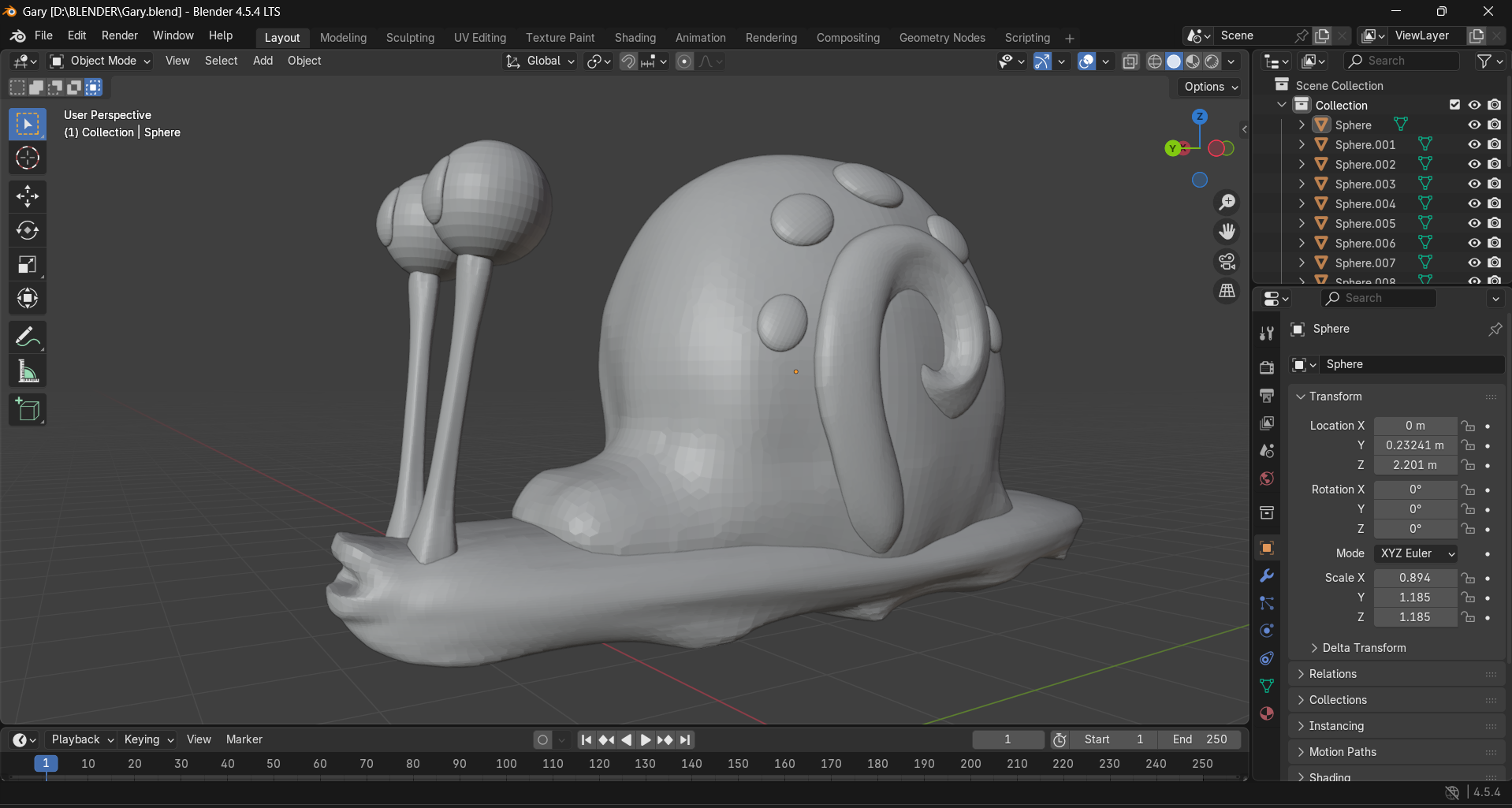This screenshot has height=808, width=1512.
Task: Click the Location Z value field
Action: tap(1415, 465)
